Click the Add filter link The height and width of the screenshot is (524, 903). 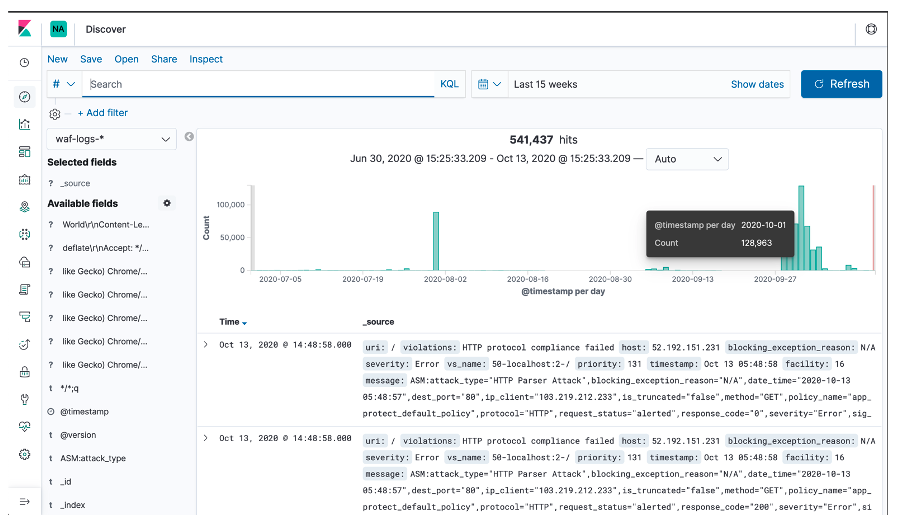tap(103, 113)
